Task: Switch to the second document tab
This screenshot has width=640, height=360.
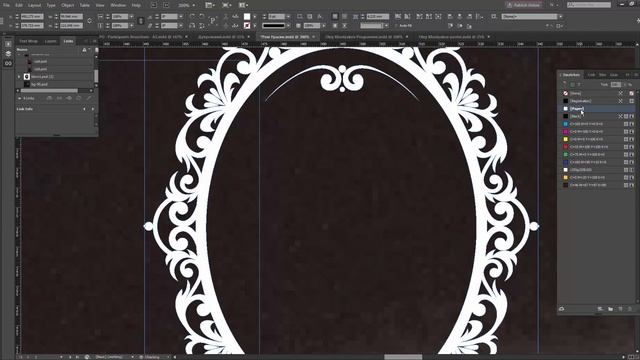Action: click(x=224, y=37)
